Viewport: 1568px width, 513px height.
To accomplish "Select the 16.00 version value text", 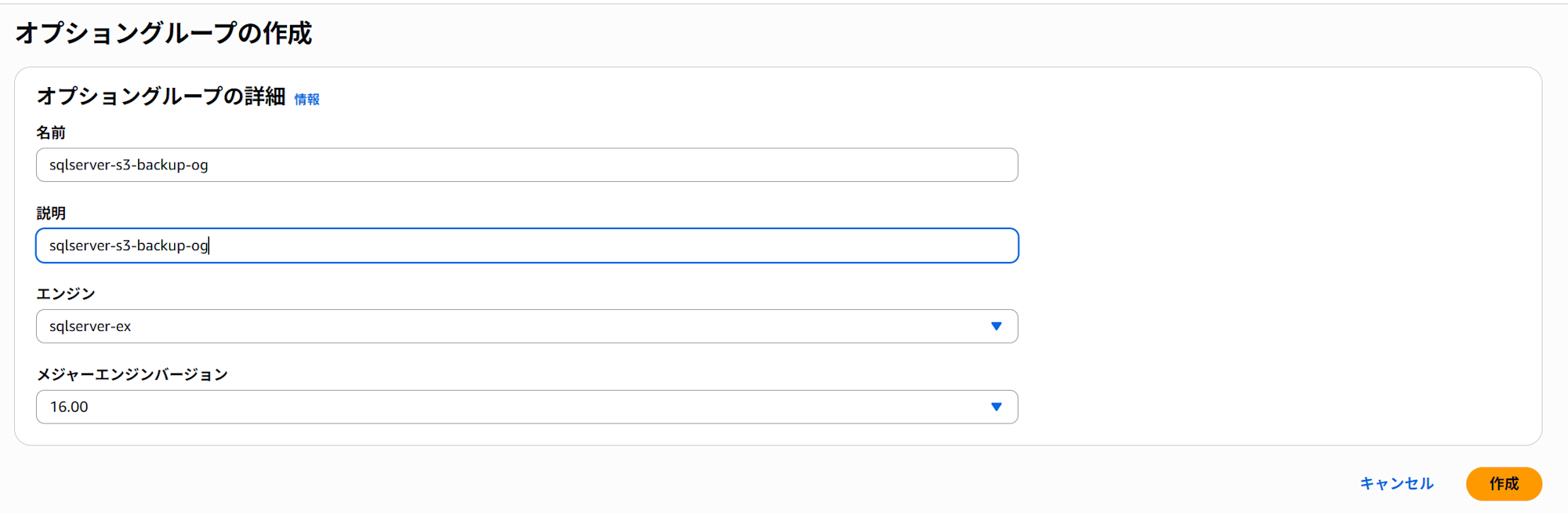I will coord(69,407).
